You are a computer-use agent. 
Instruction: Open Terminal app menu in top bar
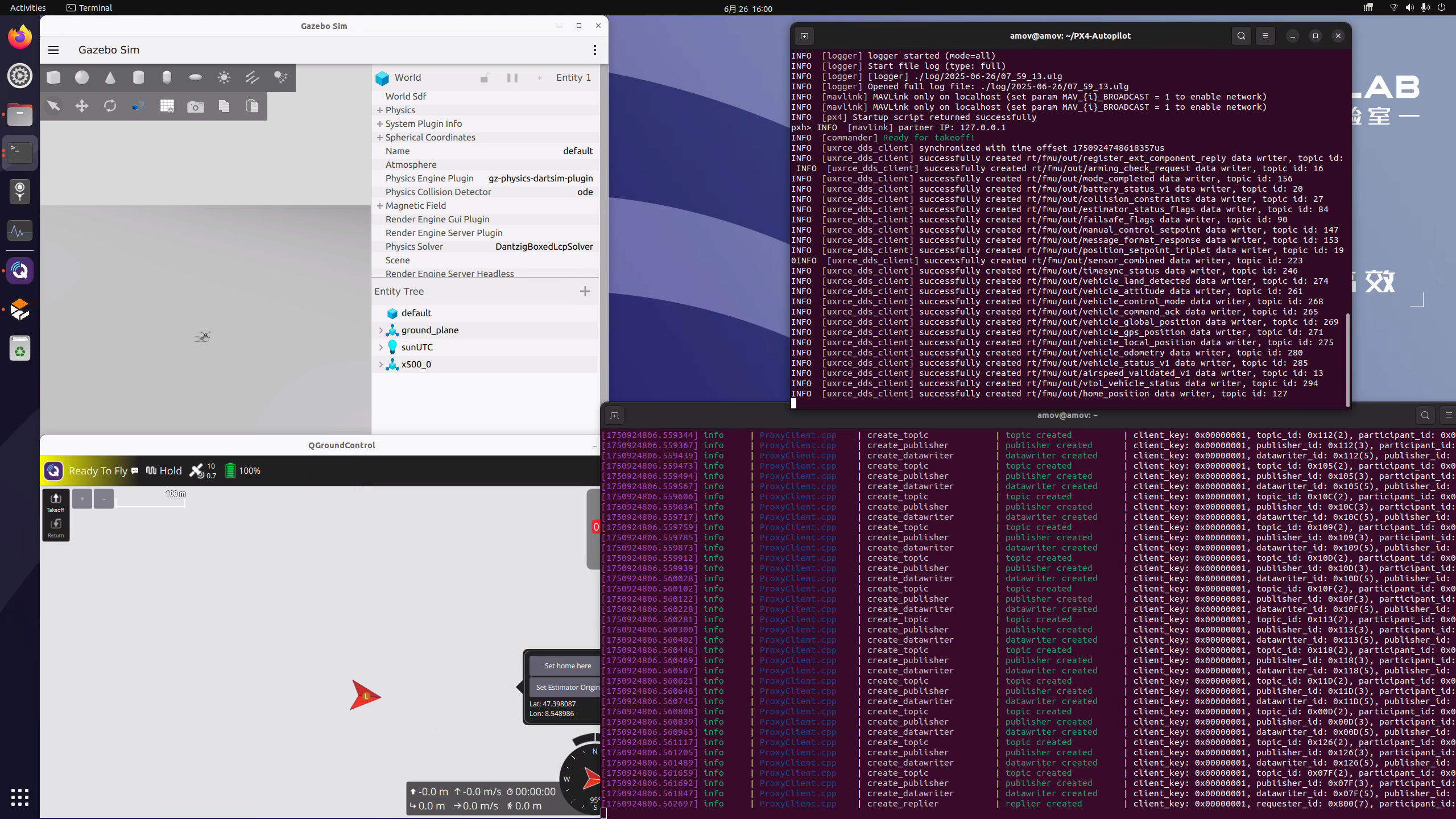[x=89, y=8]
